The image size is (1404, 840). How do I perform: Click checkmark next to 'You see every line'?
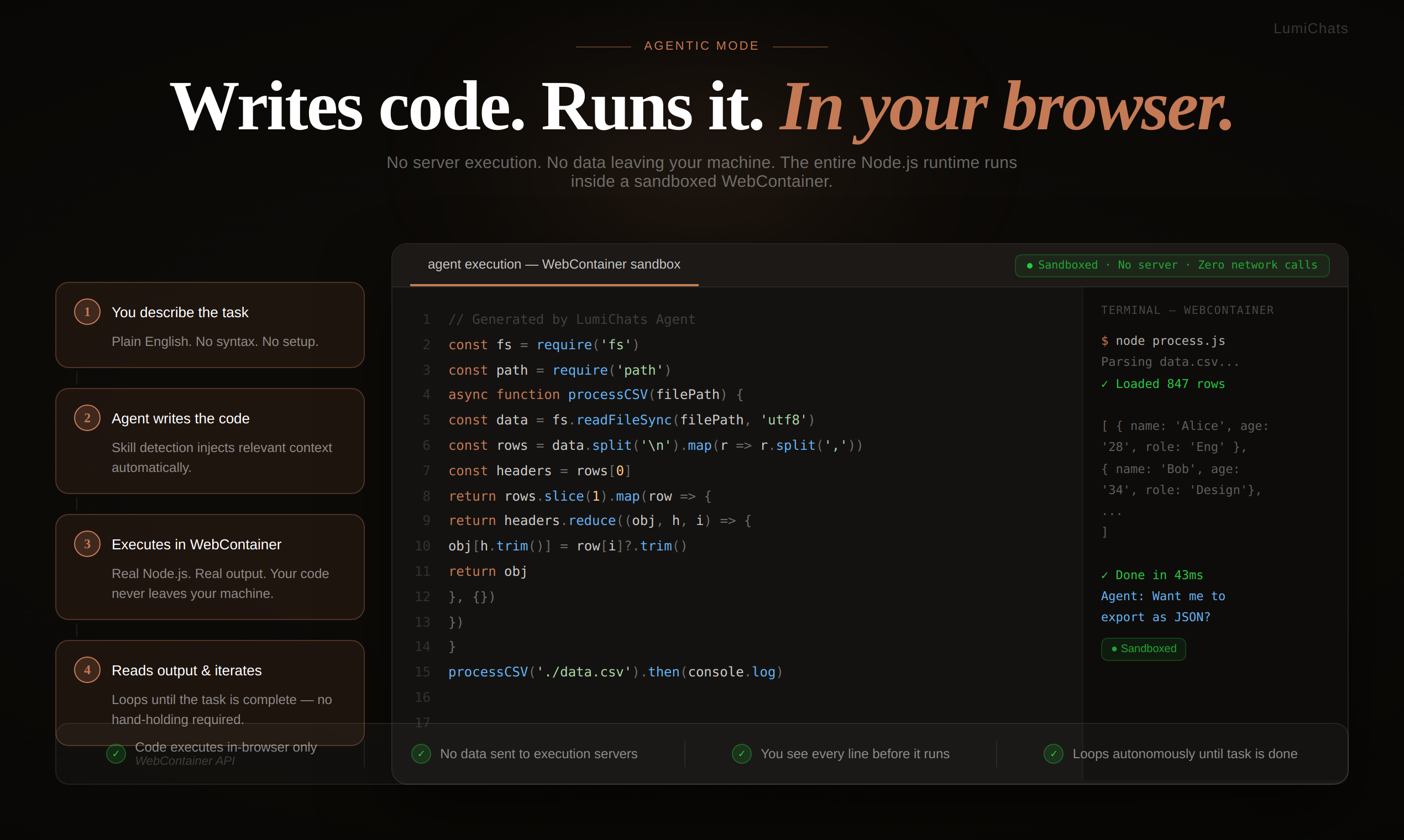tap(742, 754)
